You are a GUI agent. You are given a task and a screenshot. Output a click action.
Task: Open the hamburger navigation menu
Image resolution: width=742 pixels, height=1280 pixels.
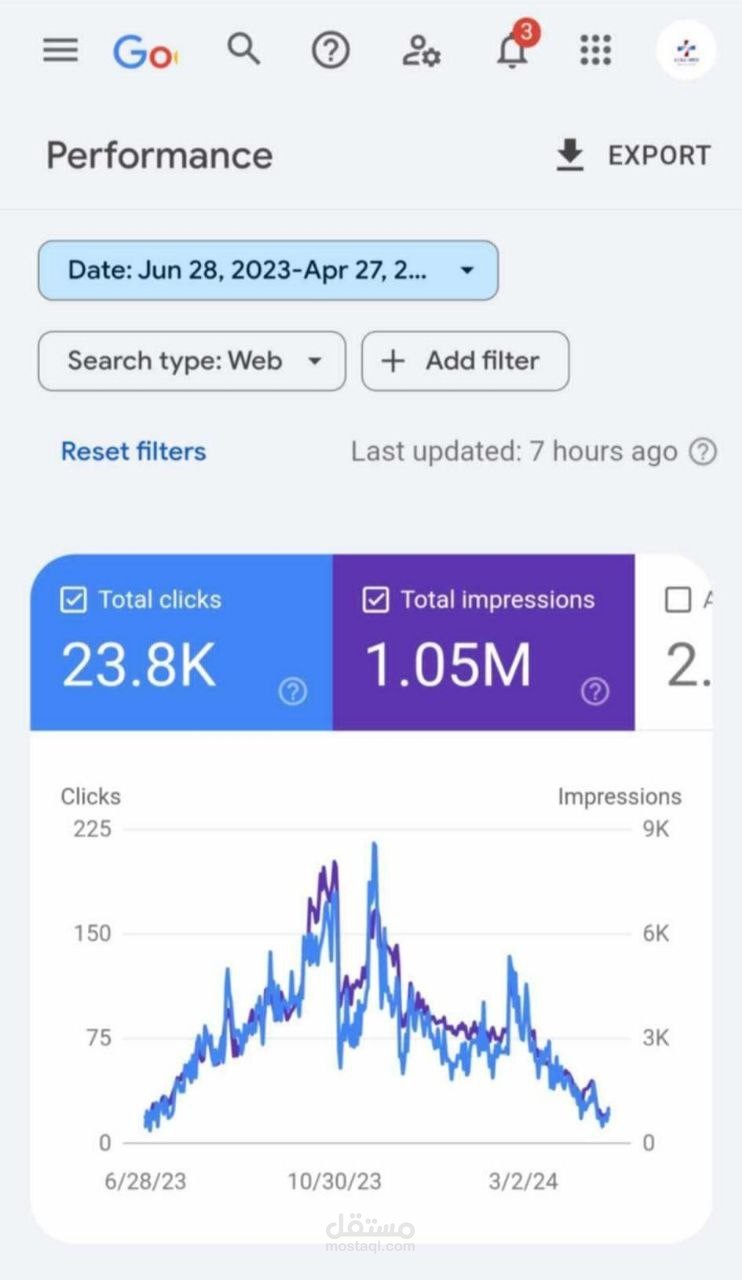pos(60,50)
